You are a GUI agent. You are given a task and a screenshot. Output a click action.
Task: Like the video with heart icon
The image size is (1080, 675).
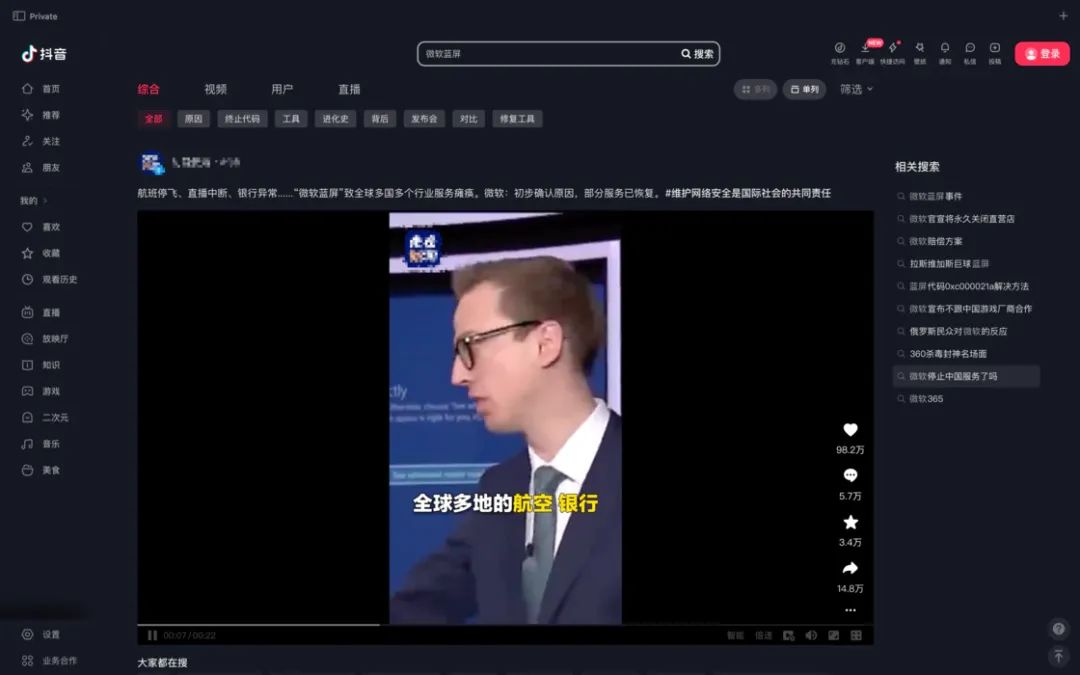point(851,430)
